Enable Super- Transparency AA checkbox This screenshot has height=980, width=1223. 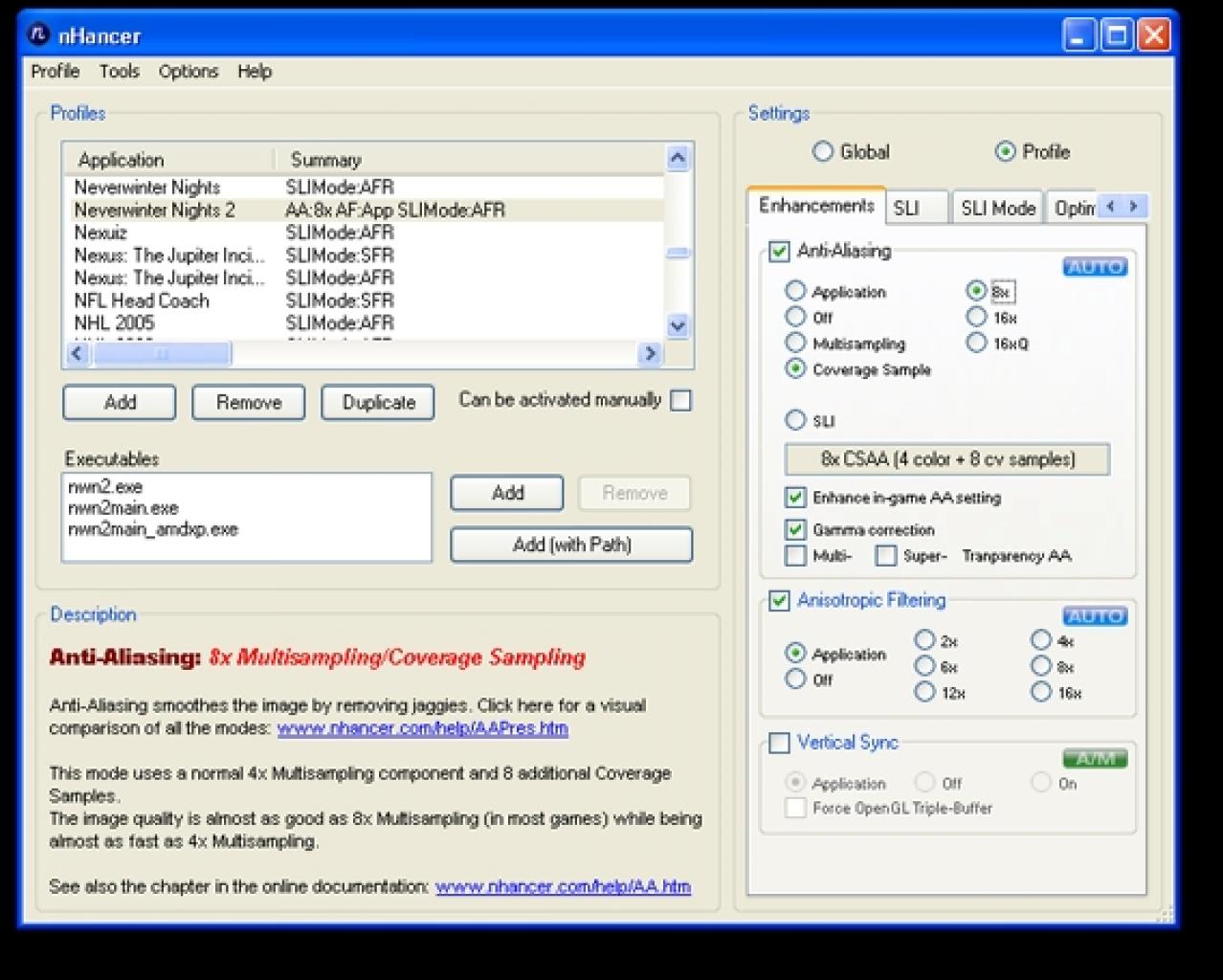tap(886, 555)
